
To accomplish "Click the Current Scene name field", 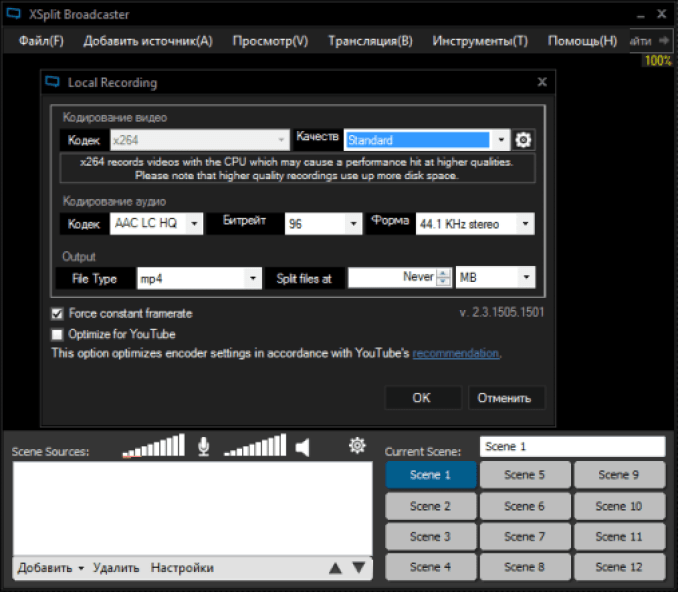I will [572, 446].
